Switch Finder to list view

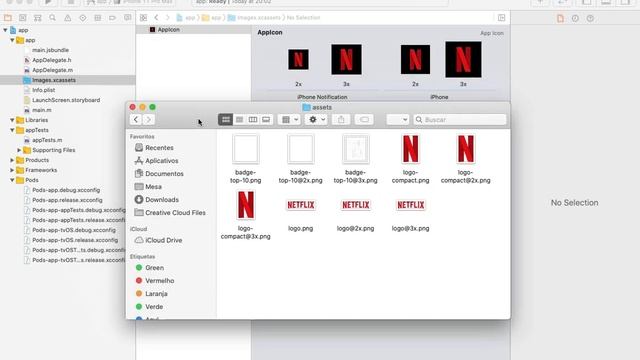click(x=240, y=120)
